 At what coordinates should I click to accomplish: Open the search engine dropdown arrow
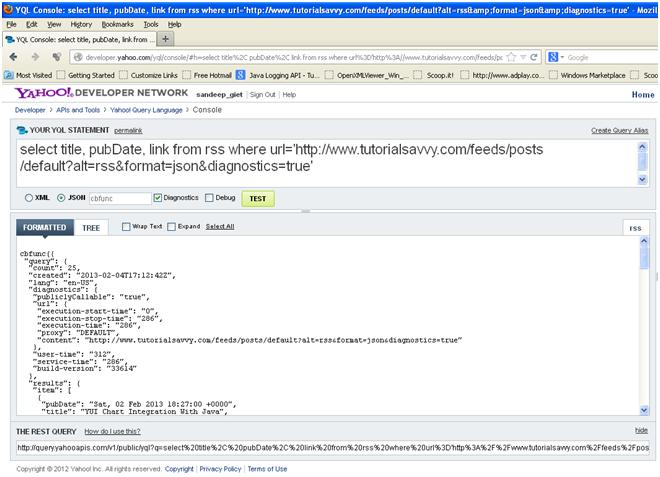point(562,57)
